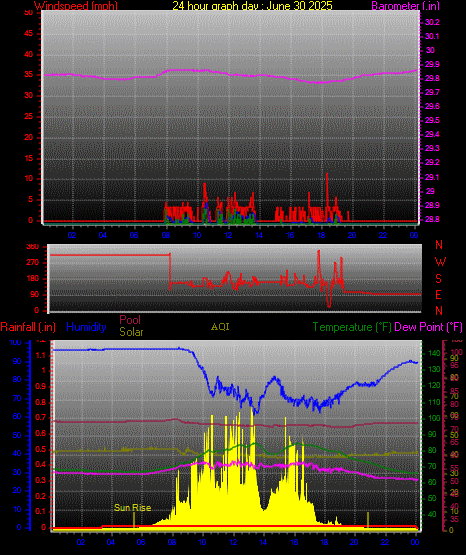
Task: Click the wind direction N label at top
Action: 439,245
